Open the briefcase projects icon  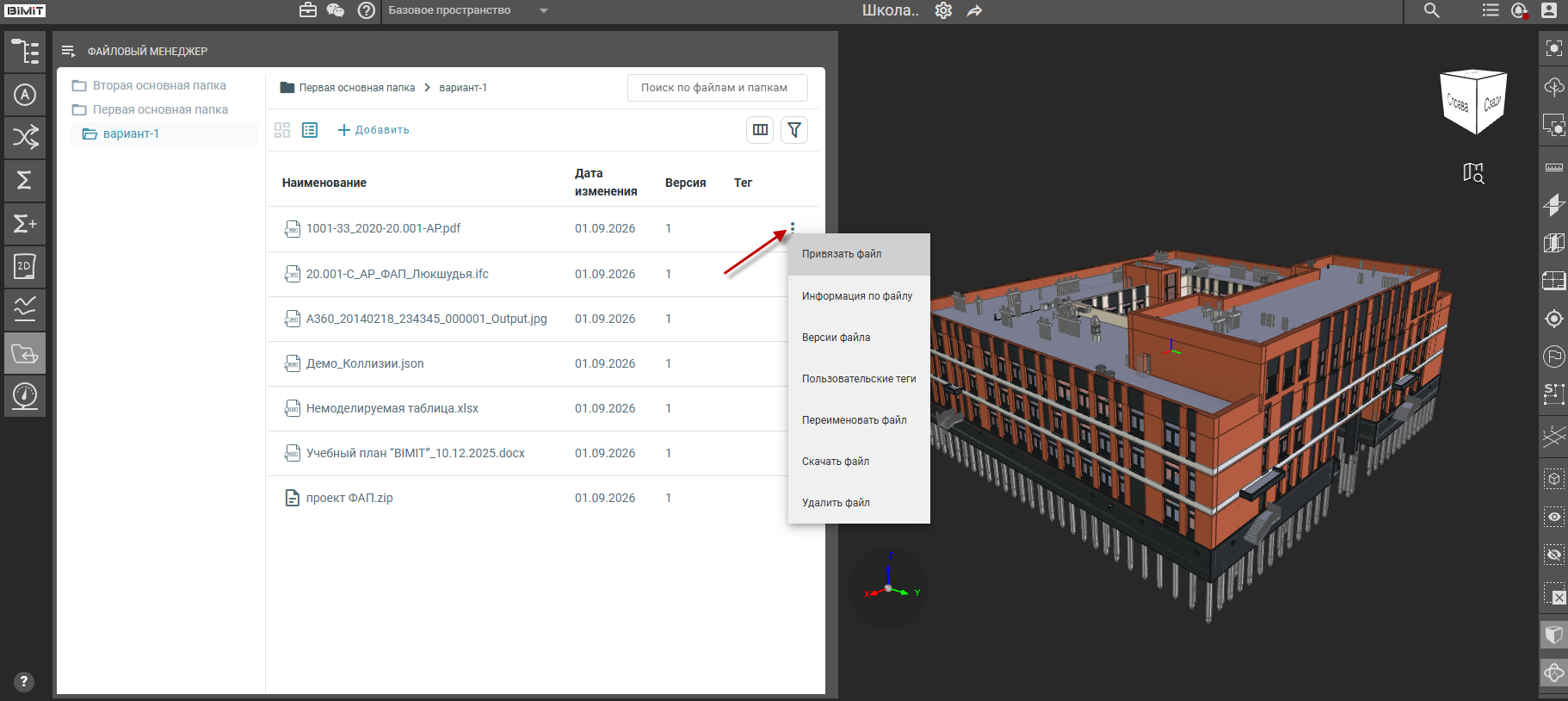pos(308,10)
